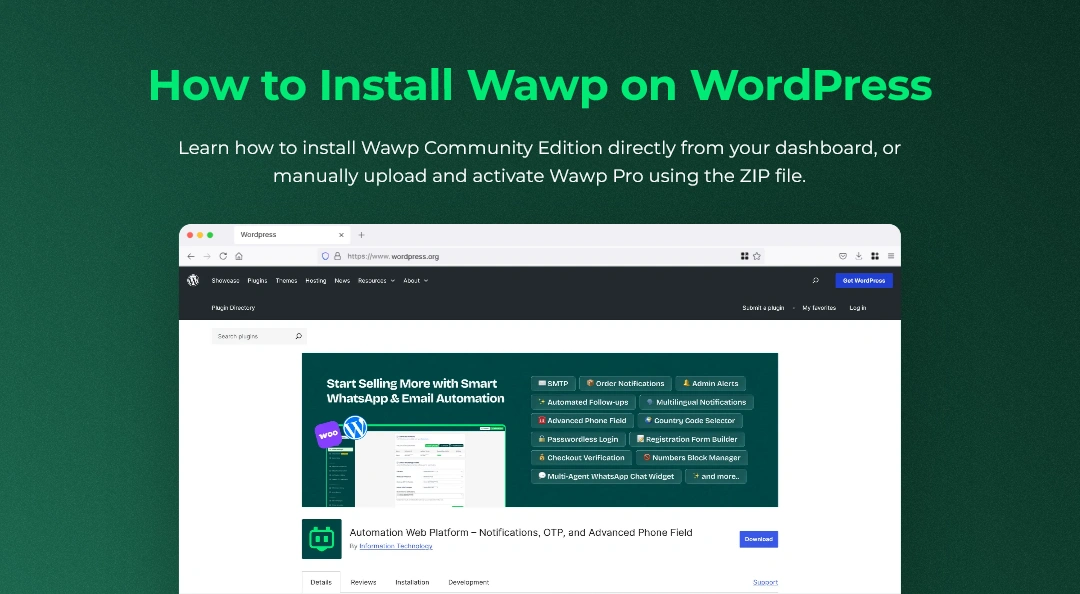Click the Numbers Block Manager tag

(x=692, y=458)
